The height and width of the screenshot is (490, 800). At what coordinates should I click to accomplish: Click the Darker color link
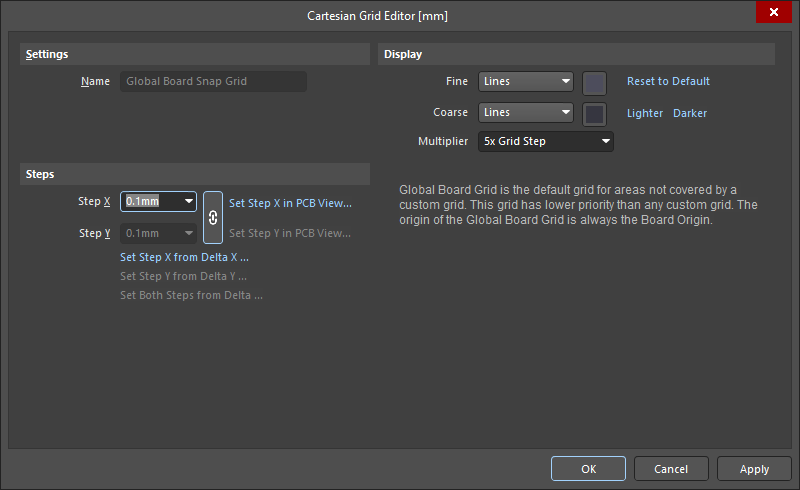pos(690,114)
